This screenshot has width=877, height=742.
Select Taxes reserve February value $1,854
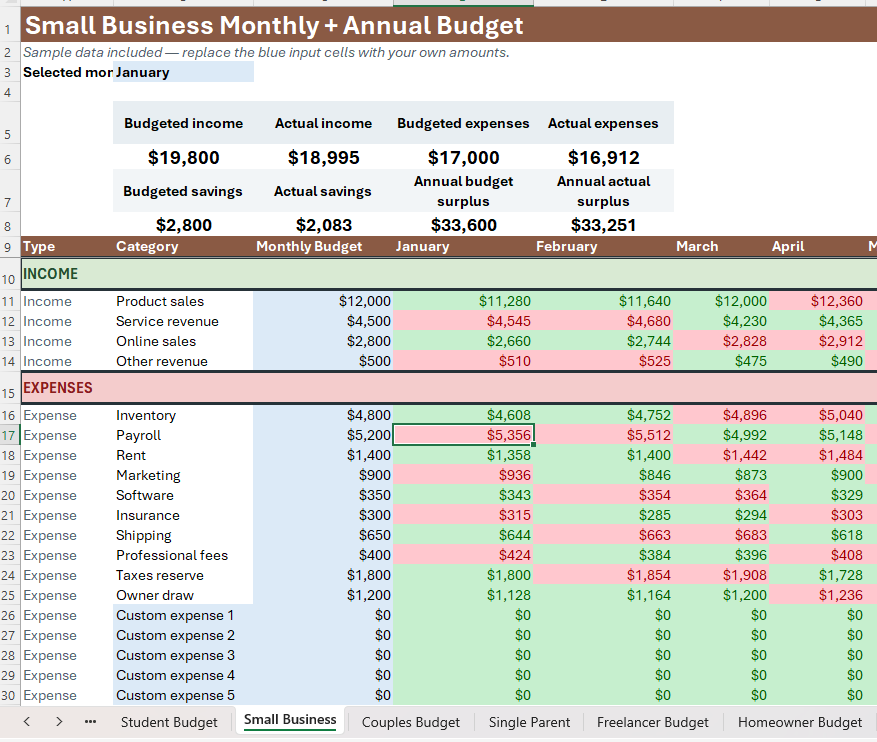click(x=603, y=575)
